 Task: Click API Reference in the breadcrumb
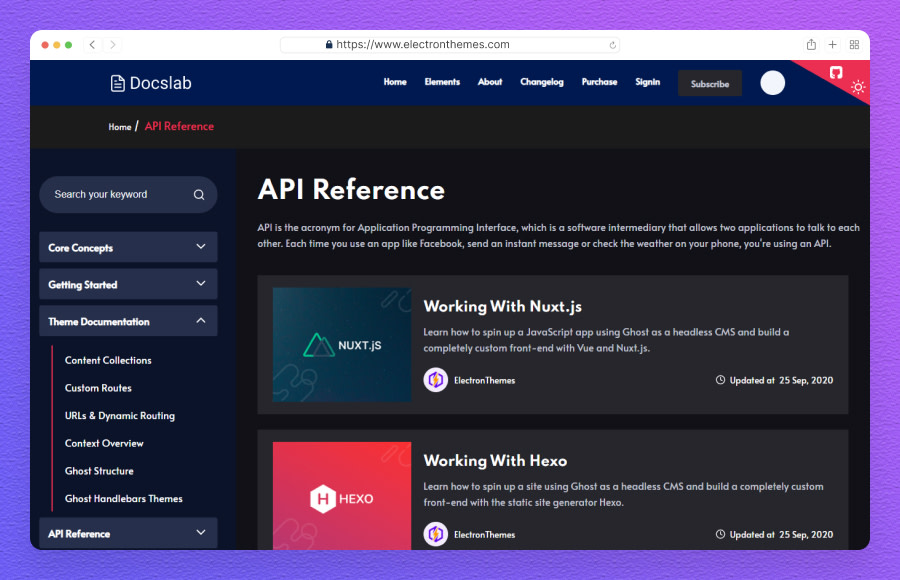click(x=179, y=126)
